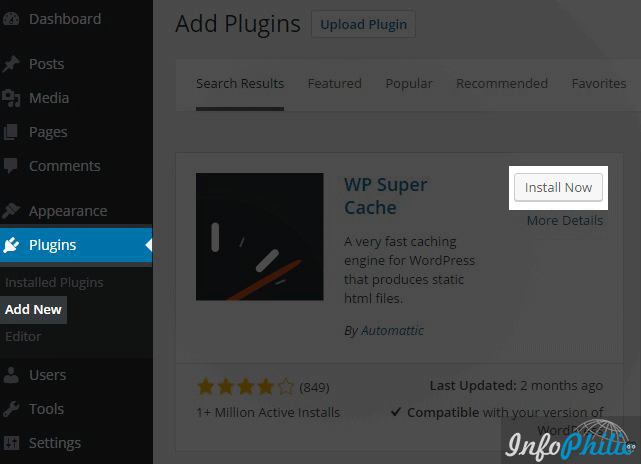Click the Appearance paintbrush icon

[x=11, y=211]
